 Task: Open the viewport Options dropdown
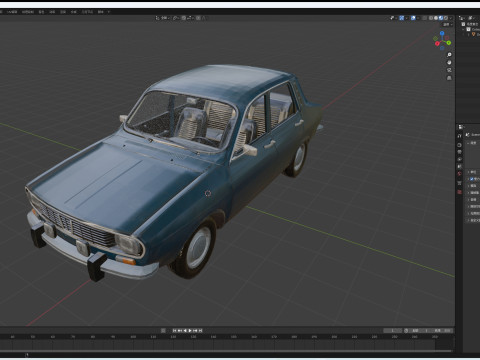pos(447,24)
